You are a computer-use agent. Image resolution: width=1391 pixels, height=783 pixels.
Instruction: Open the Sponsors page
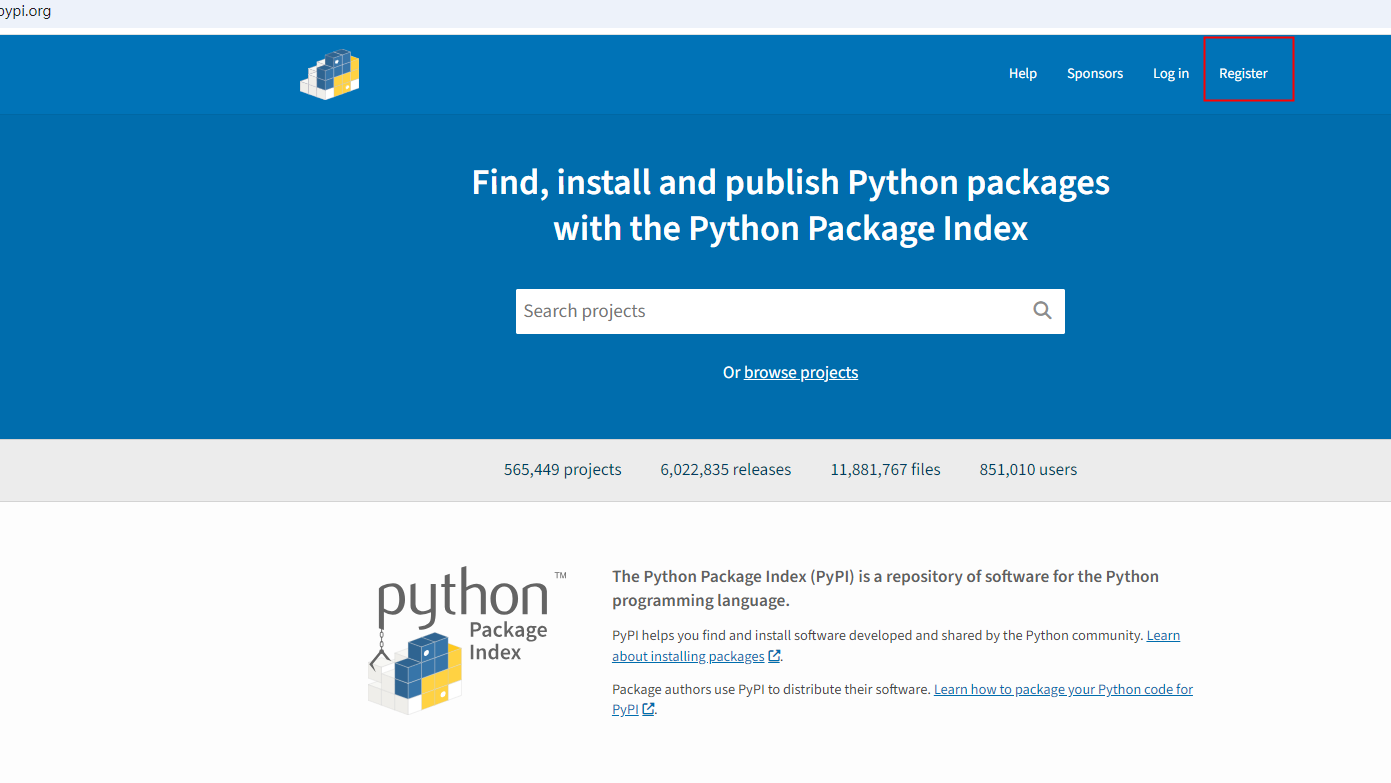click(1094, 73)
